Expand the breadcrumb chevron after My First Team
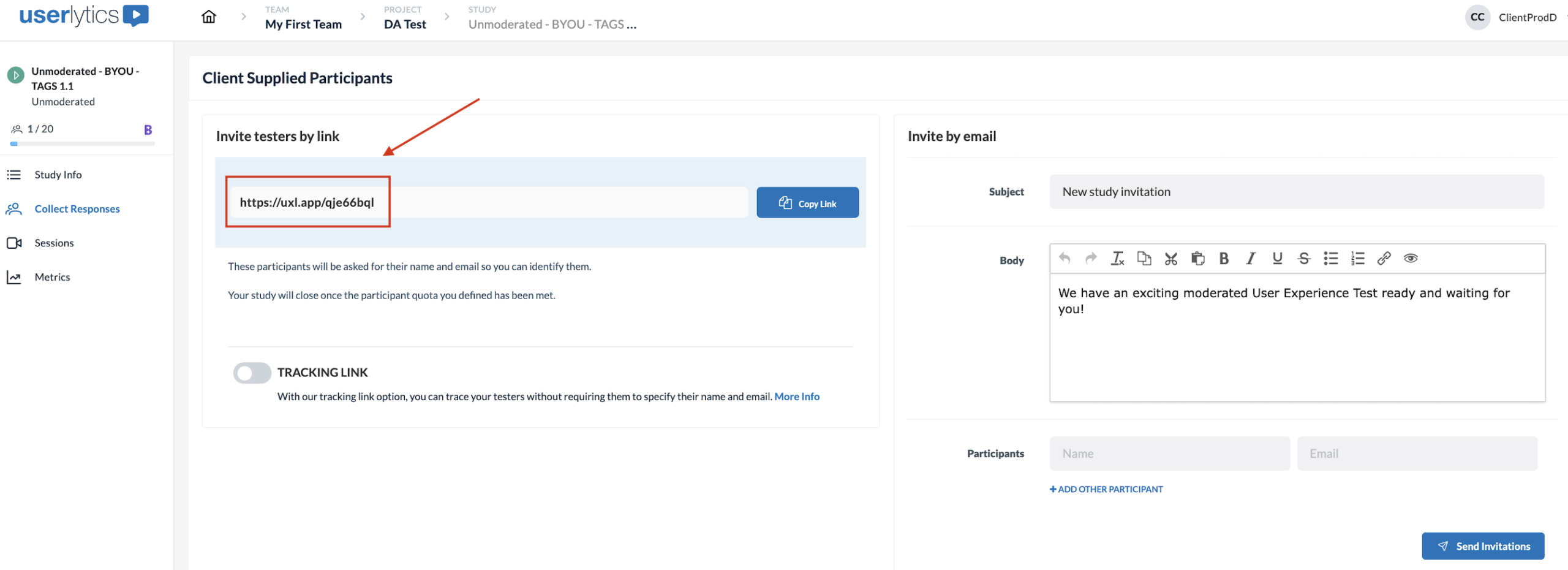Image resolution: width=1568 pixels, height=570 pixels. coord(362,17)
